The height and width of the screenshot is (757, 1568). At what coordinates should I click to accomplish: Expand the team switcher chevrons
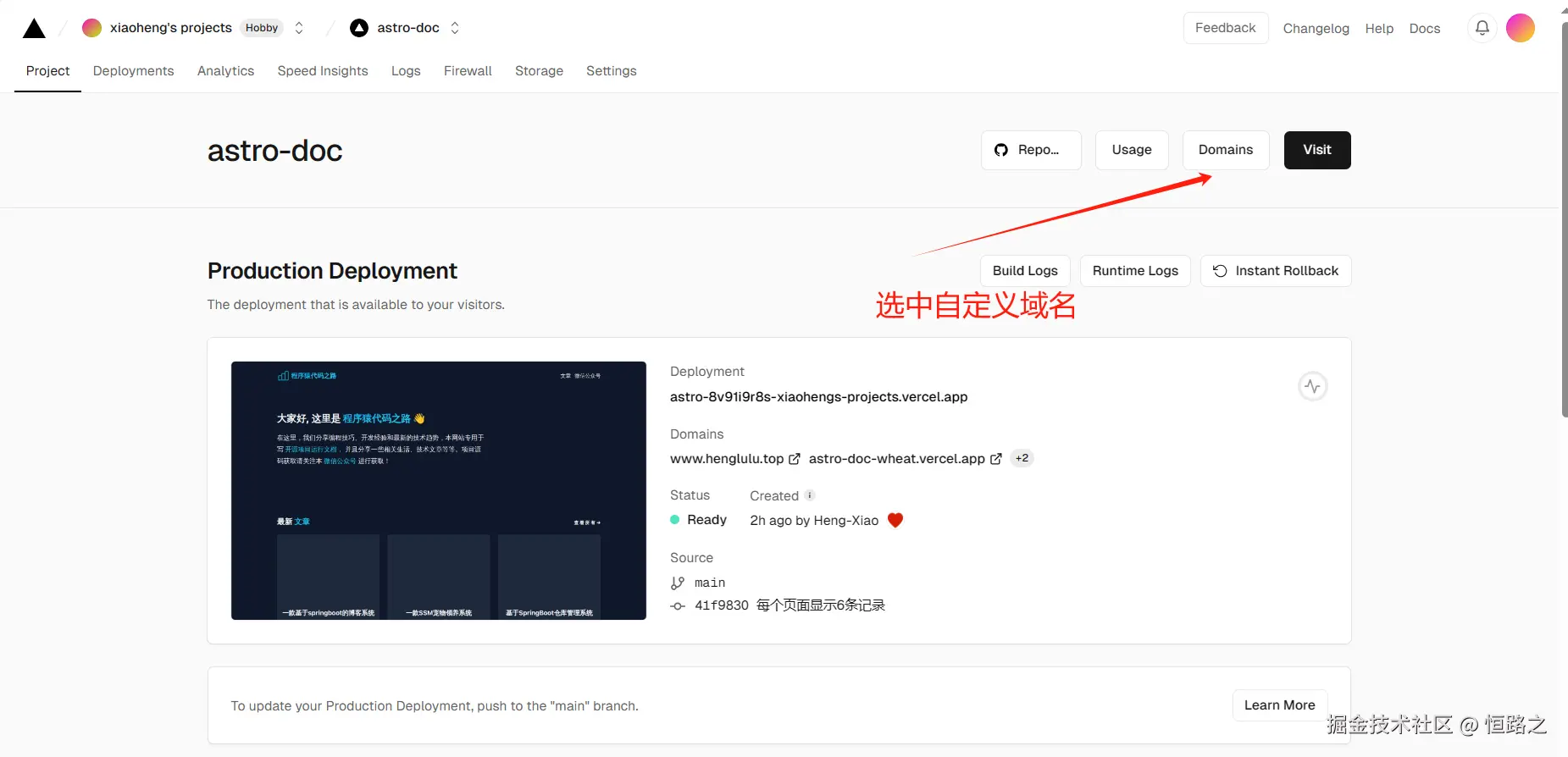[x=299, y=28]
